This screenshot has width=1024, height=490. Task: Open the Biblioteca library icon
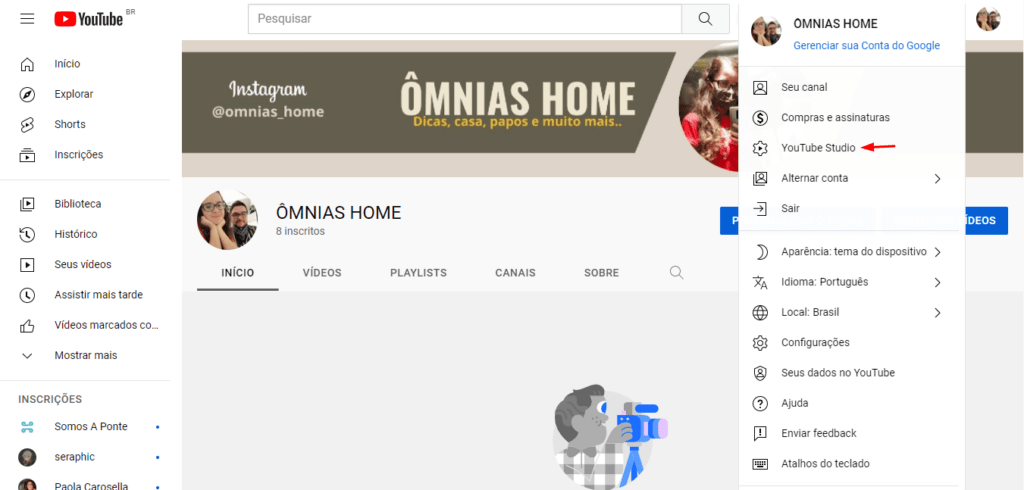click(27, 204)
